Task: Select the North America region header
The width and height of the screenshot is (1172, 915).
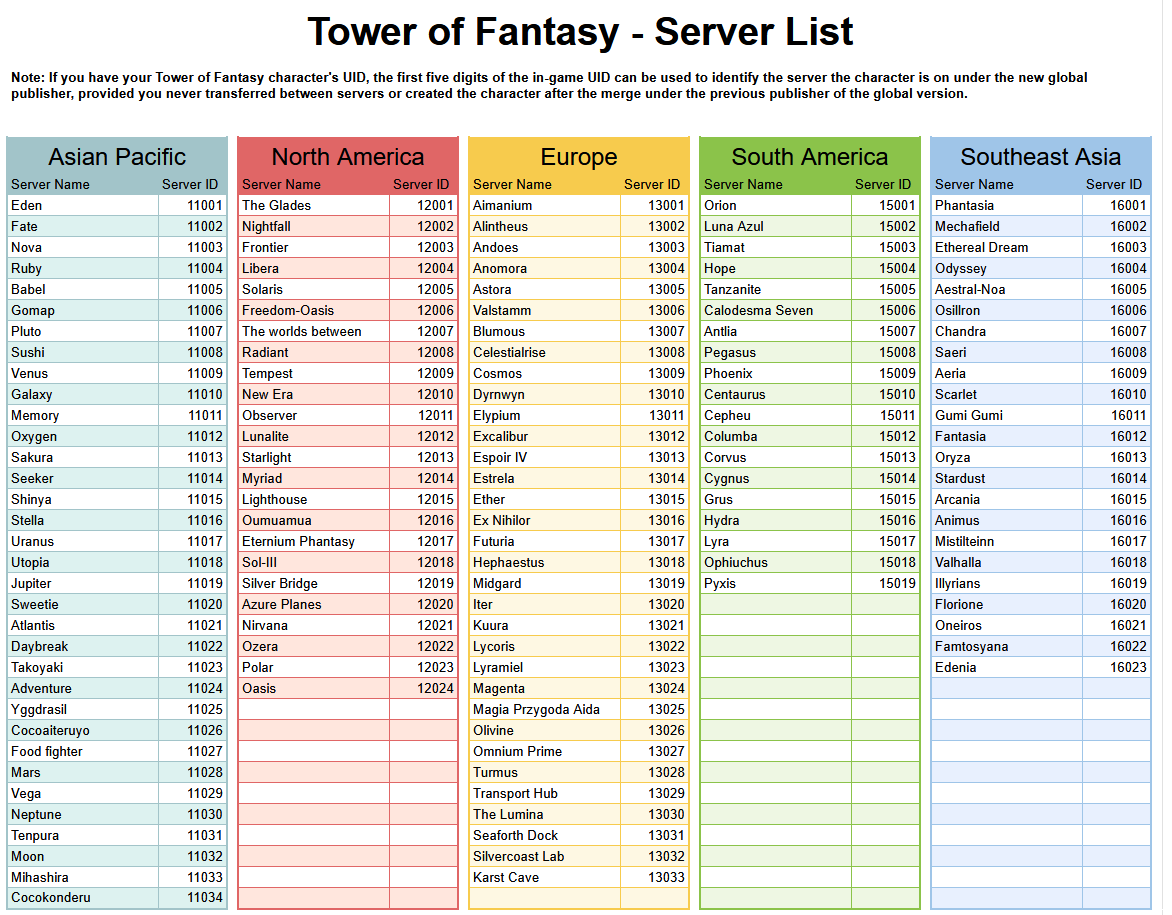Action: coord(348,157)
